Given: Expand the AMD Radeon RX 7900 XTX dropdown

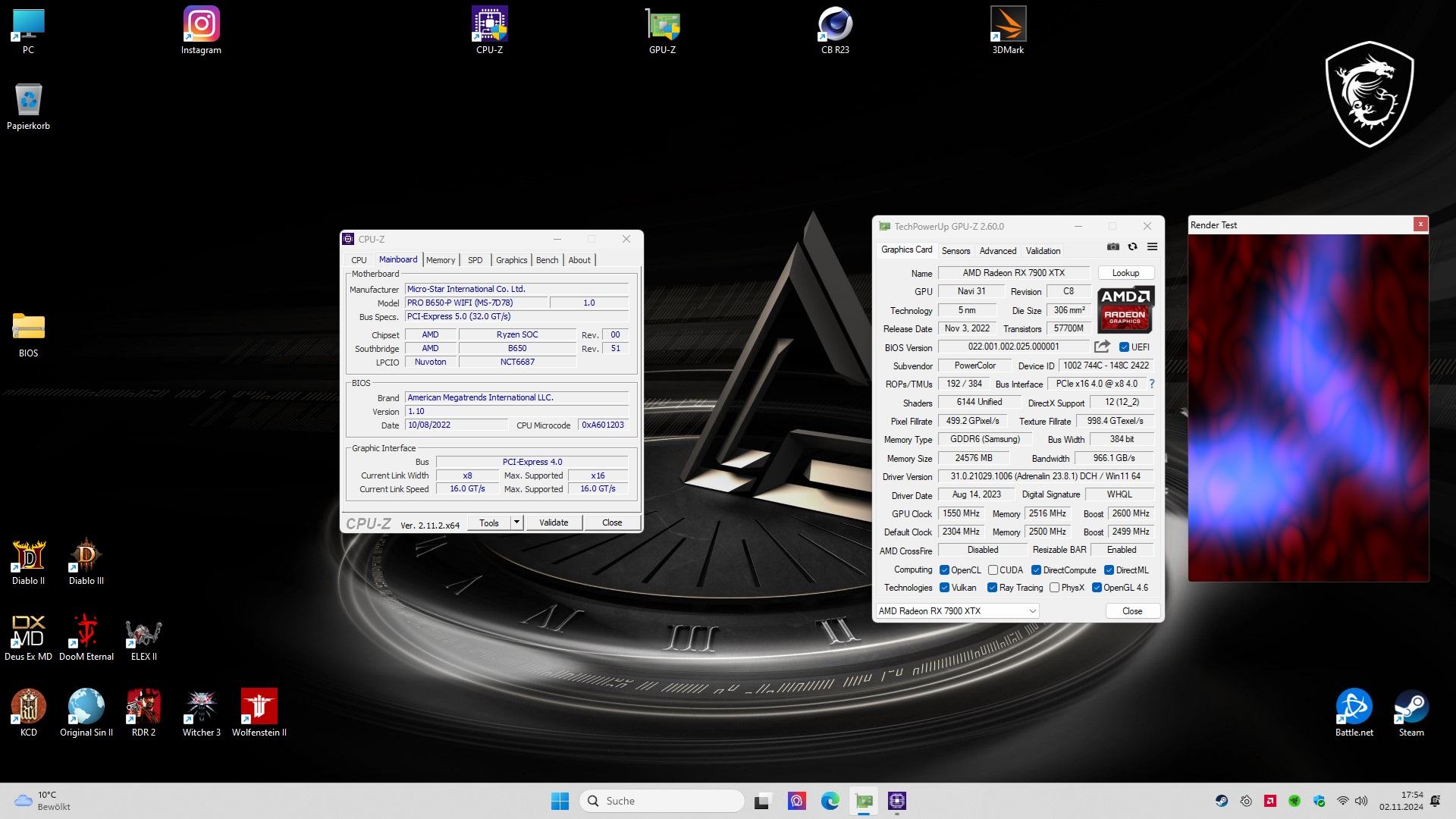Looking at the screenshot, I should [1032, 611].
